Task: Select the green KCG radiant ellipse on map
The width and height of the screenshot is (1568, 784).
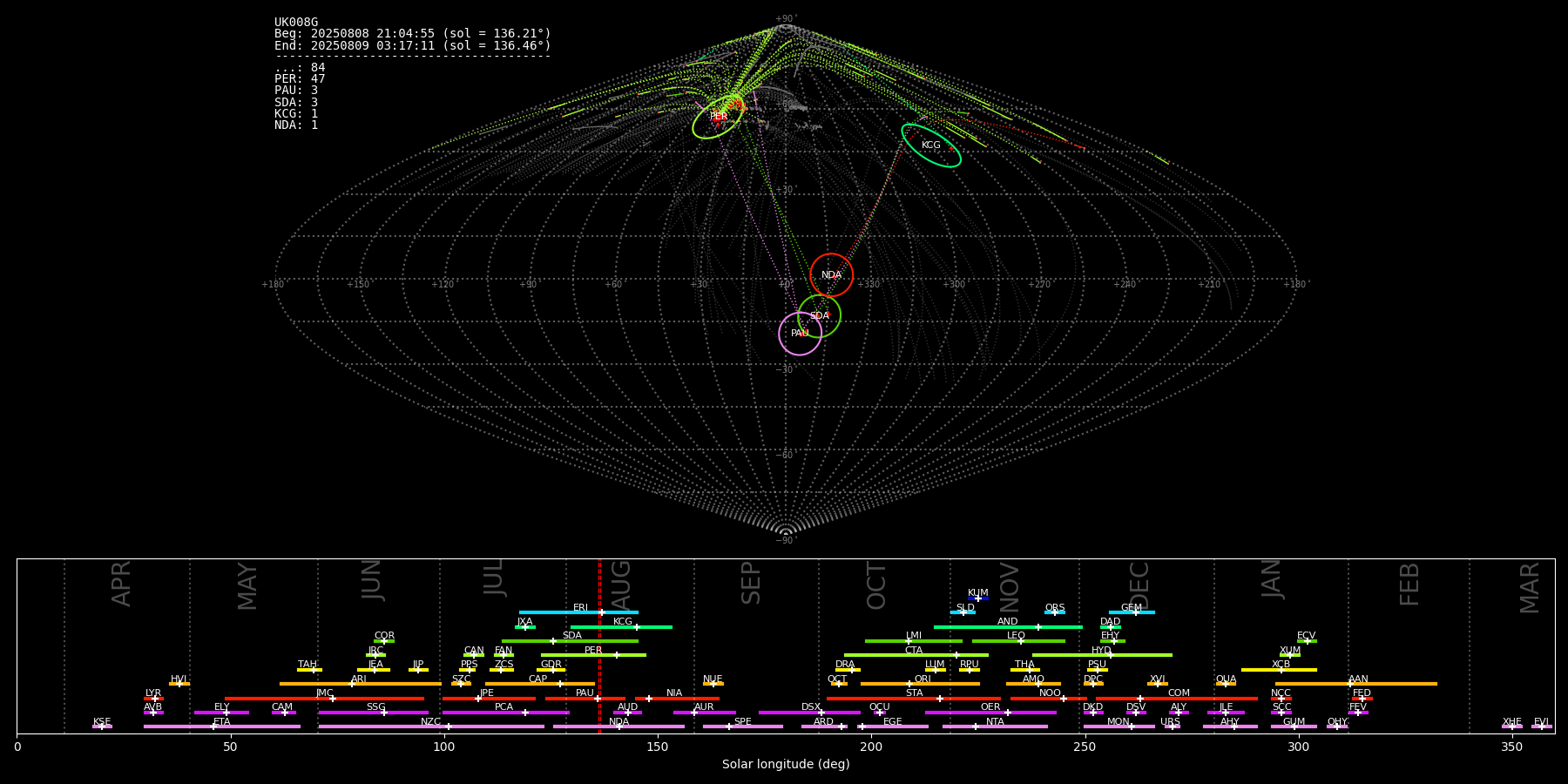Action: tap(931, 145)
